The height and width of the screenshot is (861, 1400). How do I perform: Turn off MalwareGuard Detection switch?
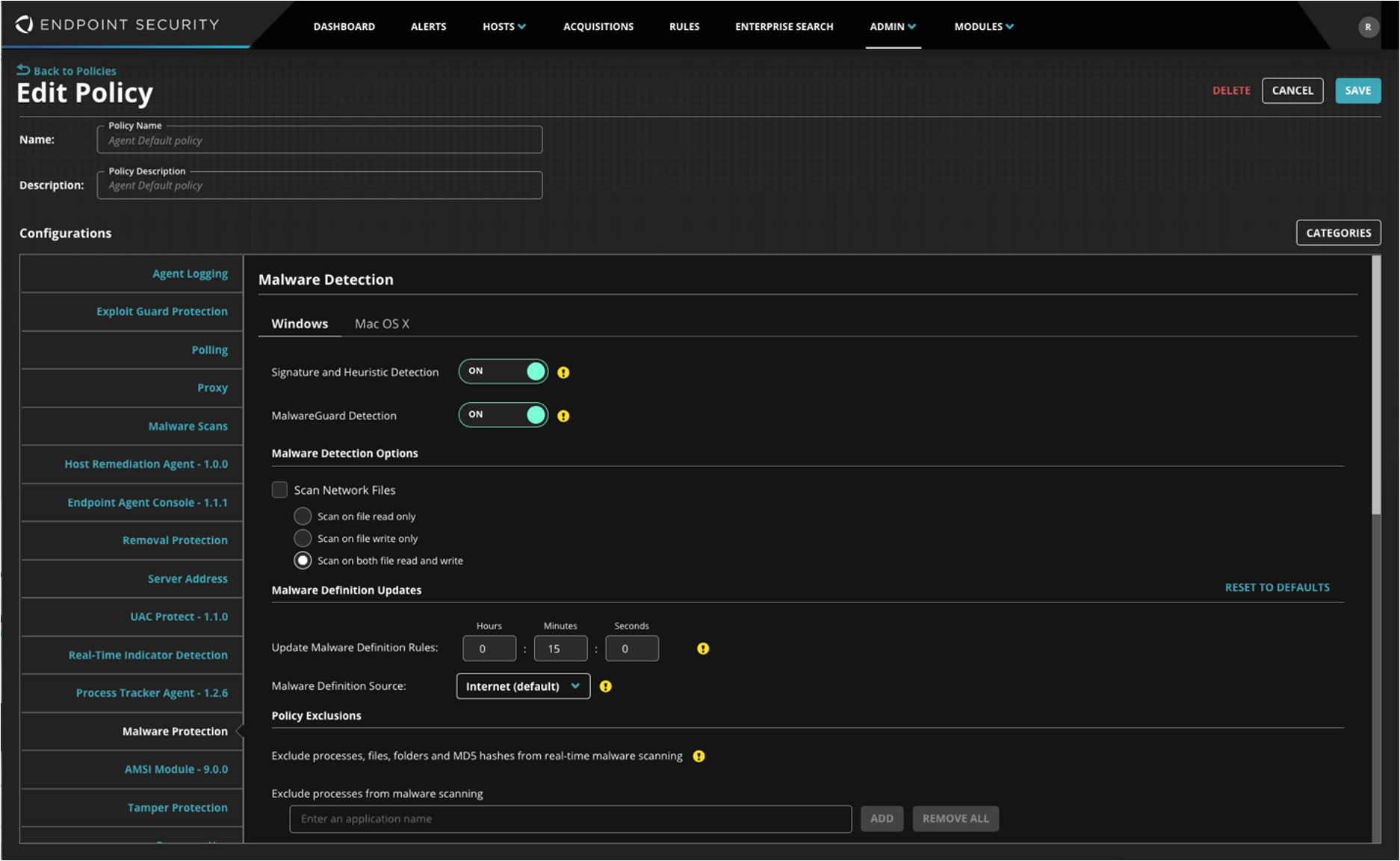click(503, 415)
